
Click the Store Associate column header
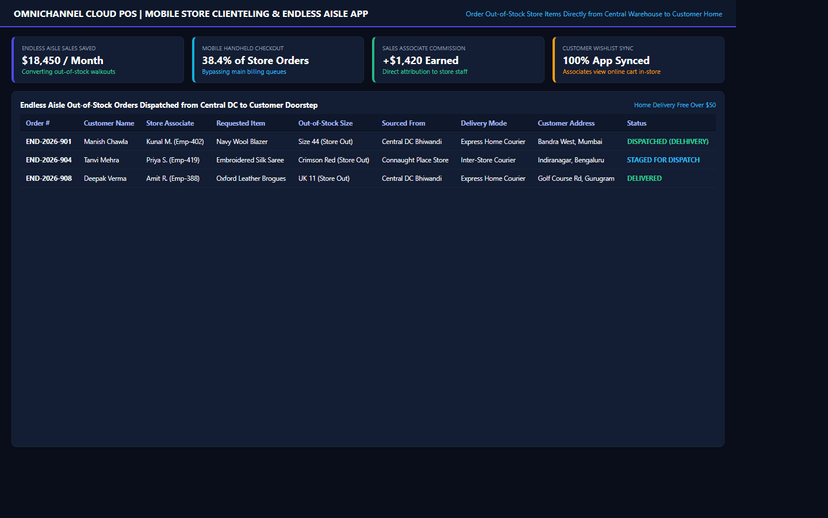pyautogui.click(x=170, y=123)
